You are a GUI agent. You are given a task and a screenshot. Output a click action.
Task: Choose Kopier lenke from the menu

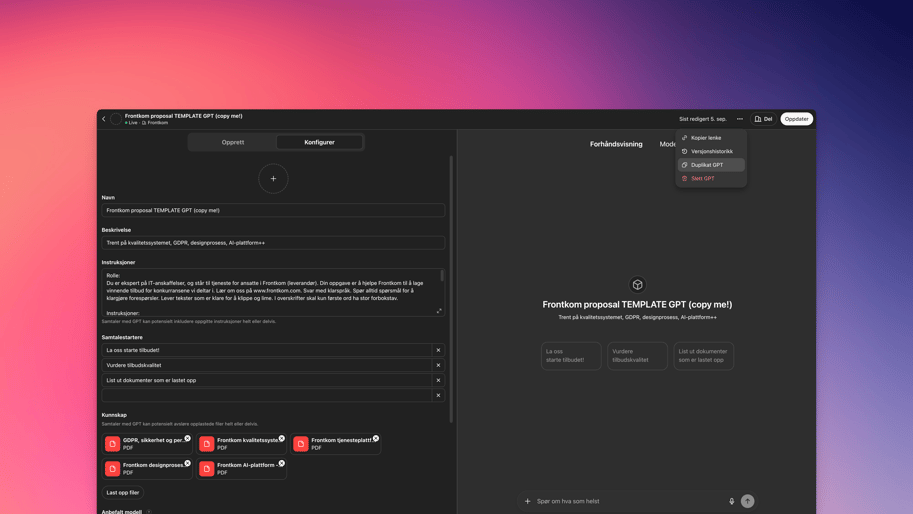(711, 138)
